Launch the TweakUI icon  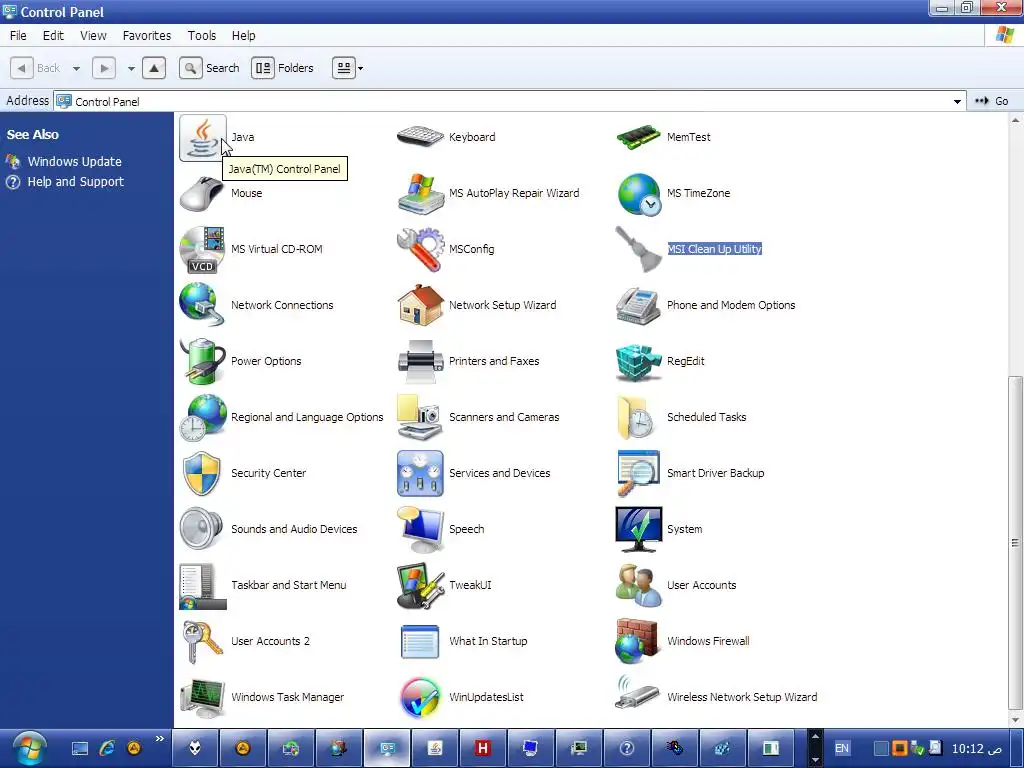(420, 585)
